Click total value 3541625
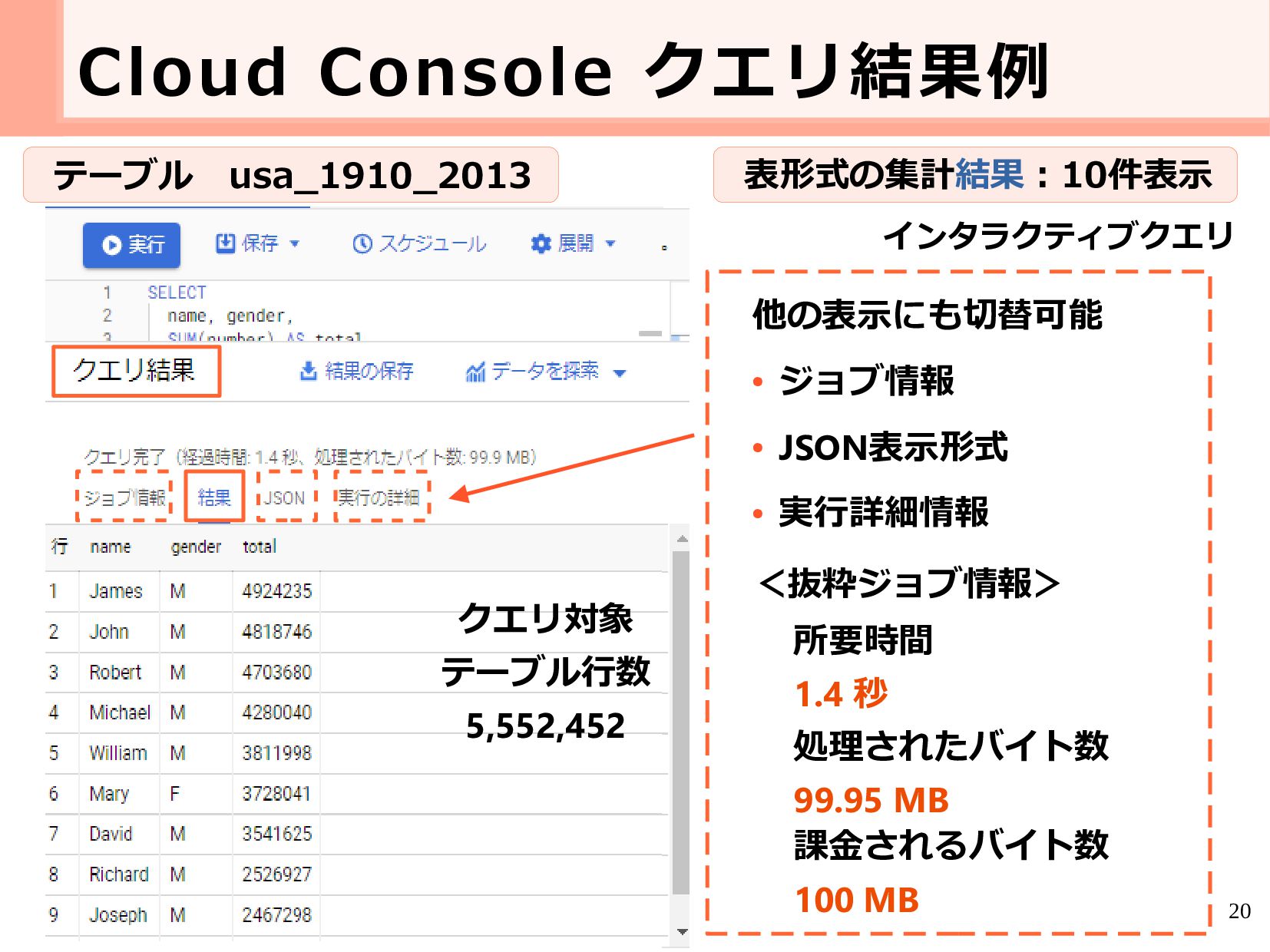Image resolution: width=1270 pixels, height=952 pixels. coord(277,834)
